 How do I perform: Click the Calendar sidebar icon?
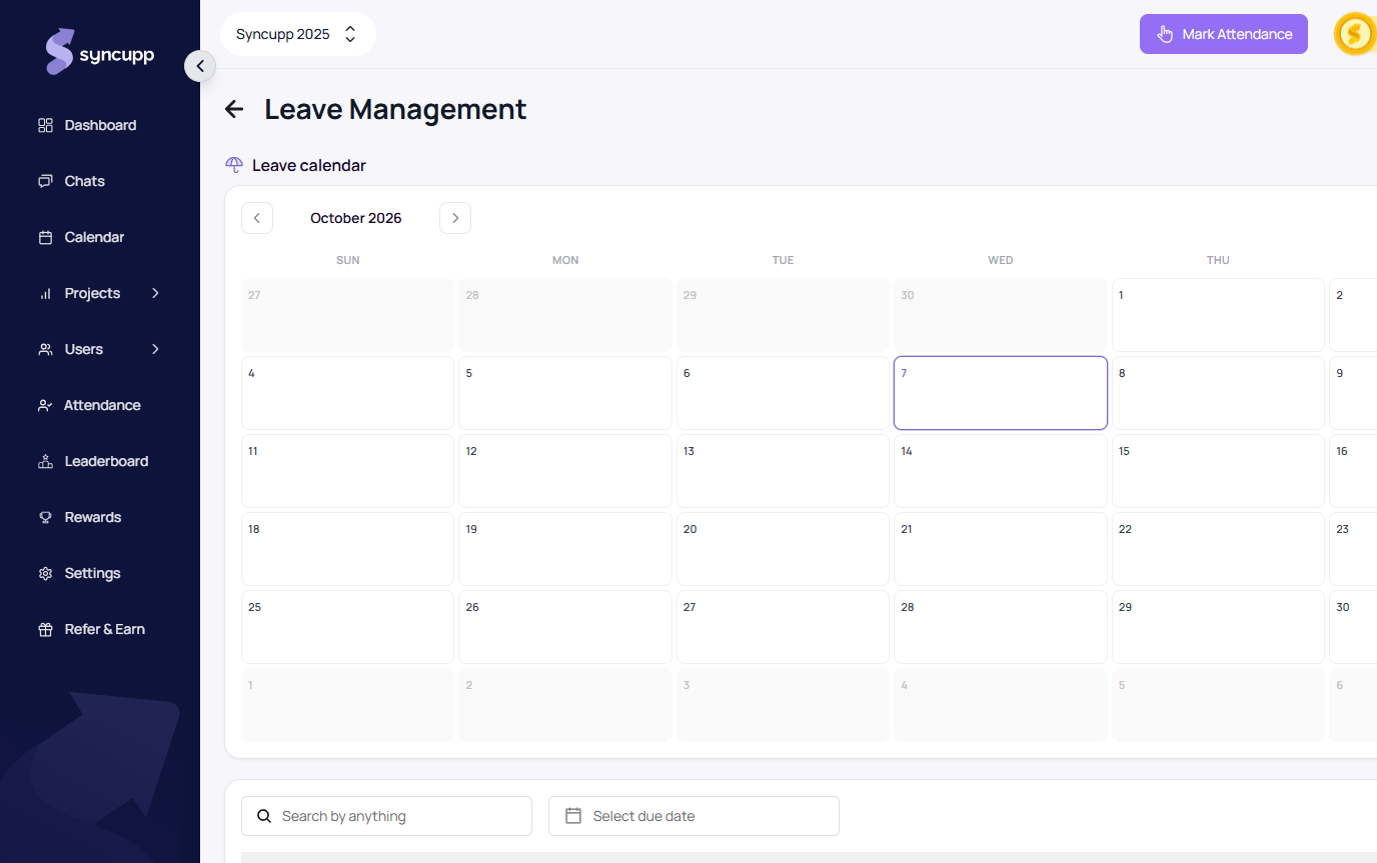[x=45, y=237]
